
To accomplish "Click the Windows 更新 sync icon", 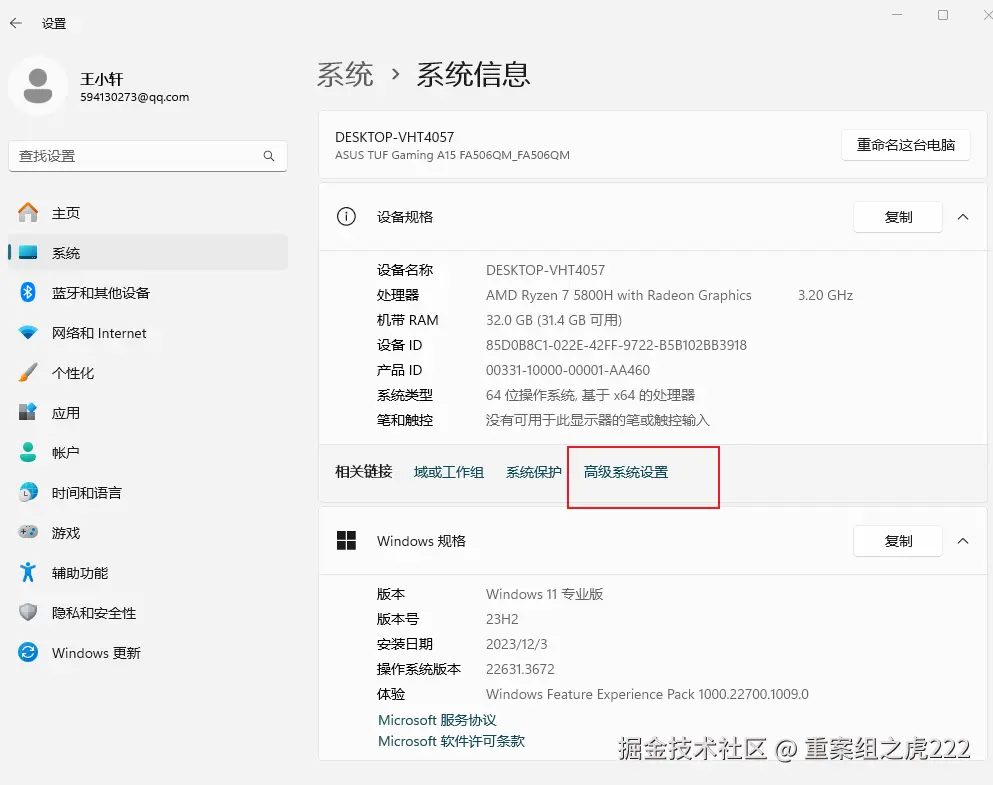I will pyautogui.click(x=28, y=652).
